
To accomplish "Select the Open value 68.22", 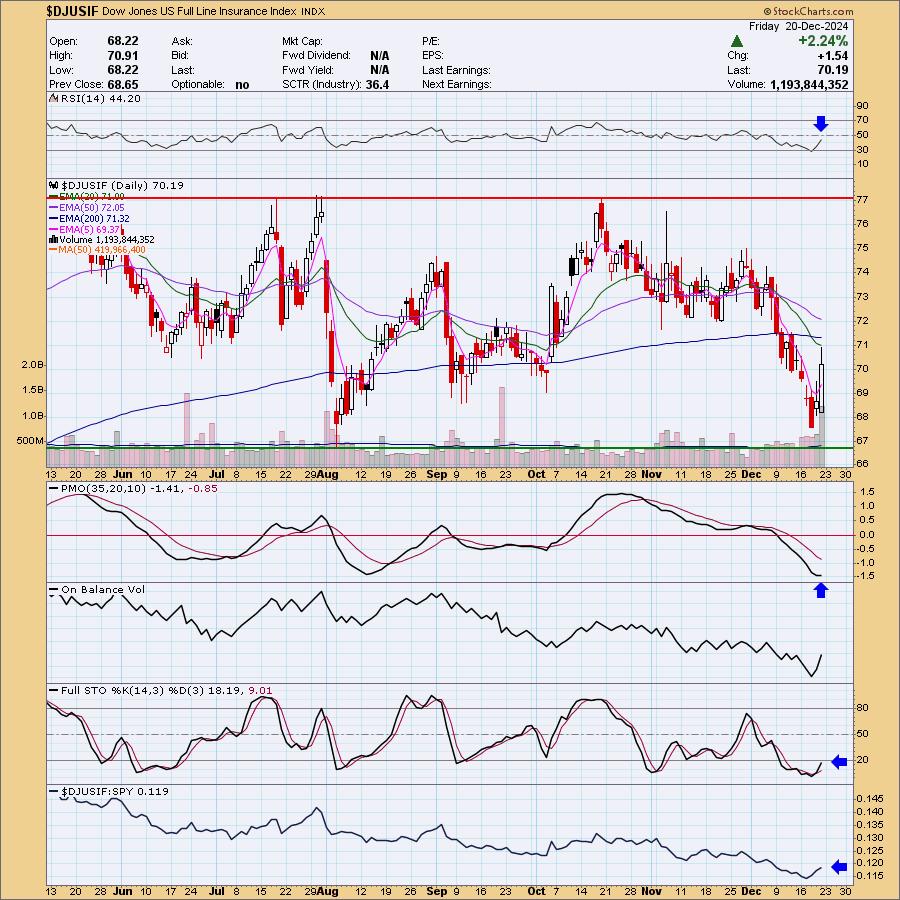I will tap(122, 41).
